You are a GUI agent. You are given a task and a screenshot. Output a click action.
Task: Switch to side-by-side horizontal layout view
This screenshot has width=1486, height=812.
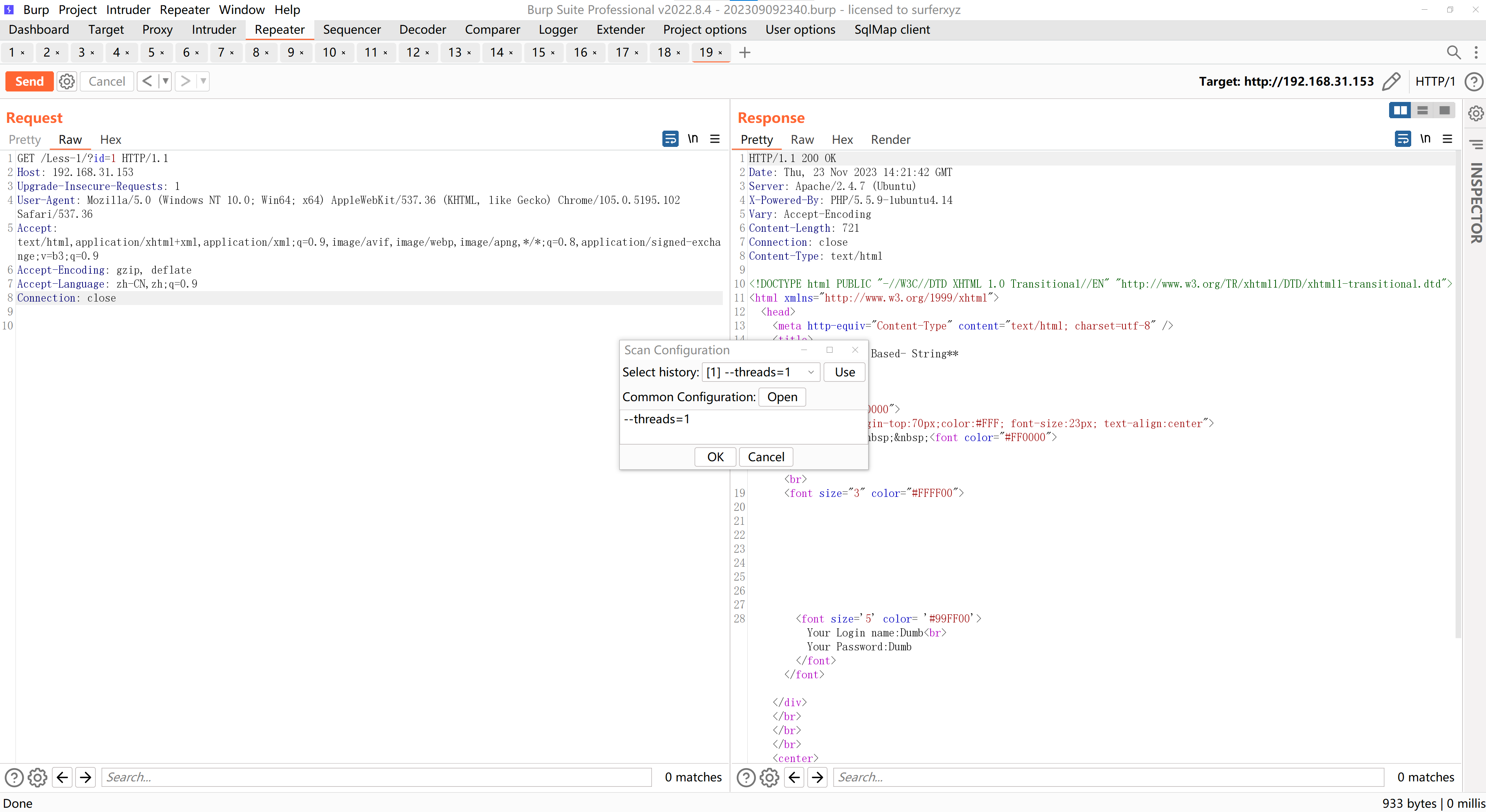click(x=1400, y=110)
